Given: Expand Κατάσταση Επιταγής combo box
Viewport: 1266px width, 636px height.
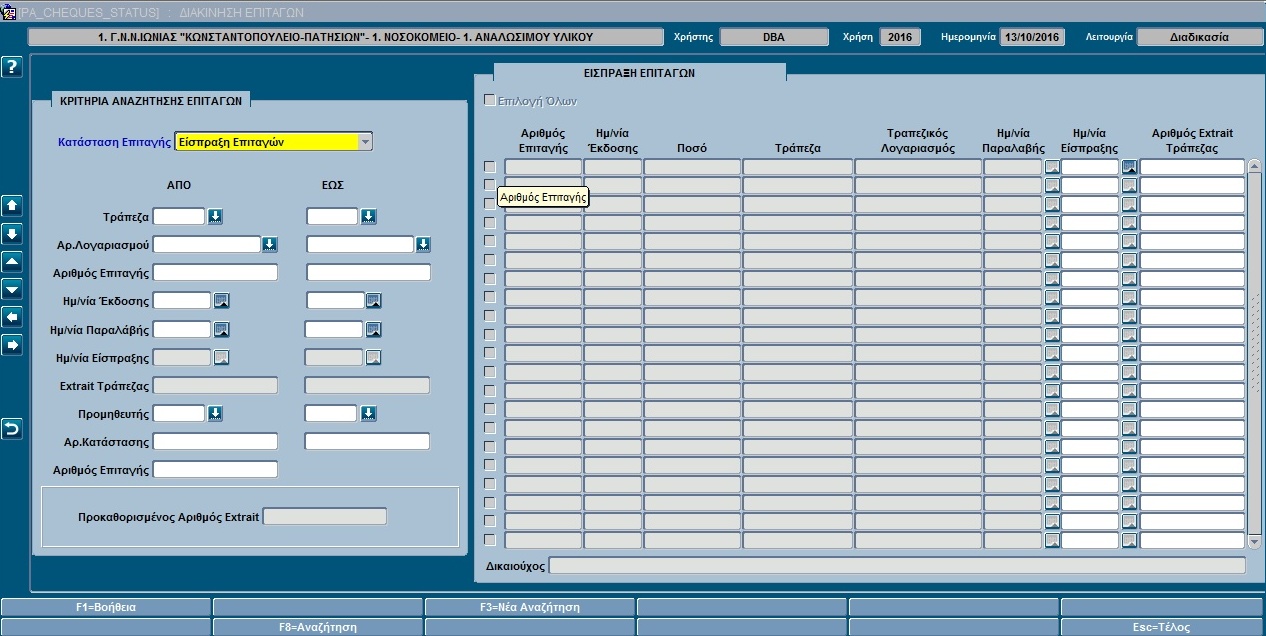Looking at the screenshot, I should [365, 142].
